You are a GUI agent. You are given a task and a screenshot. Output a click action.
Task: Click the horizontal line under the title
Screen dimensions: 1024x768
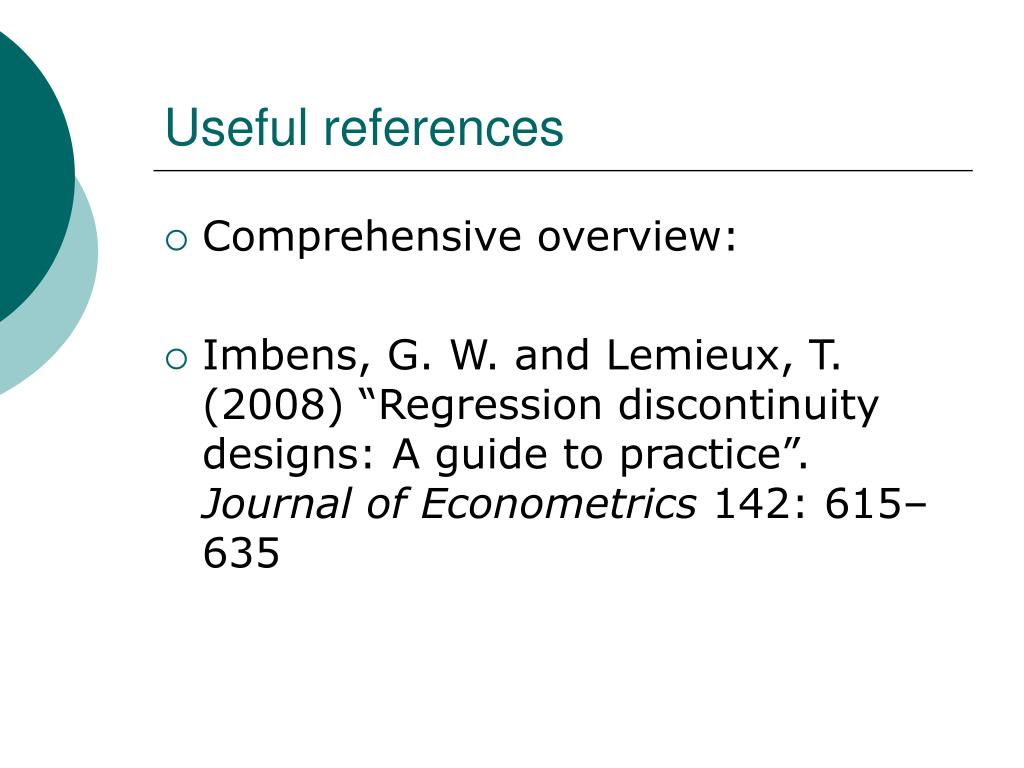coord(563,170)
